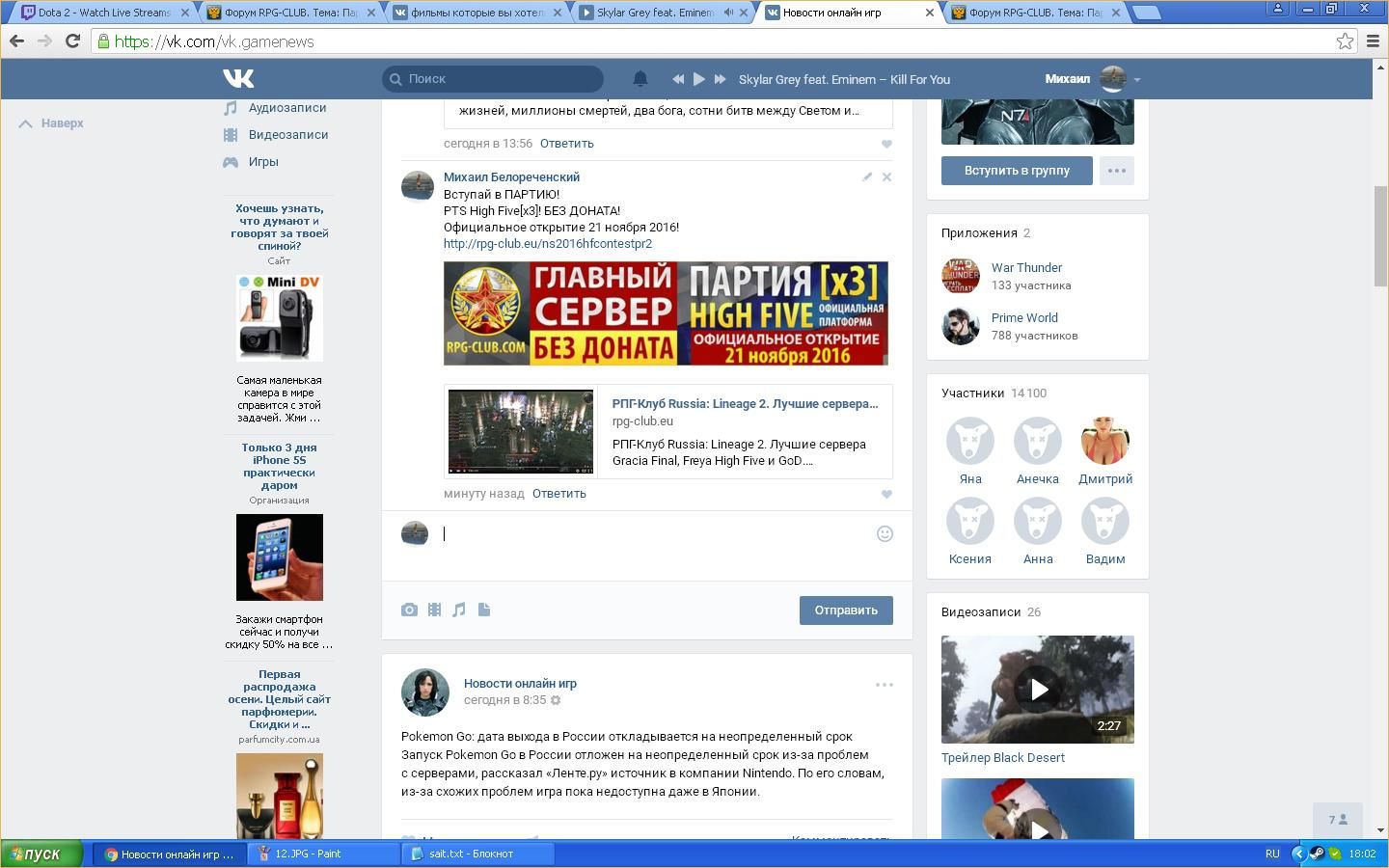Open VK notifications bell
Screen dimensions: 1389x868
point(640,79)
